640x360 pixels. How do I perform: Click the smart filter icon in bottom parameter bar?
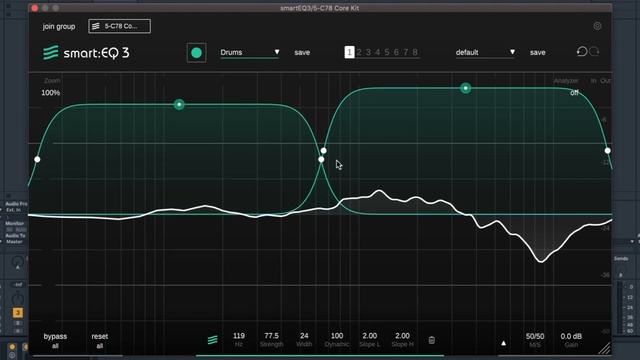pyautogui.click(x=213, y=340)
